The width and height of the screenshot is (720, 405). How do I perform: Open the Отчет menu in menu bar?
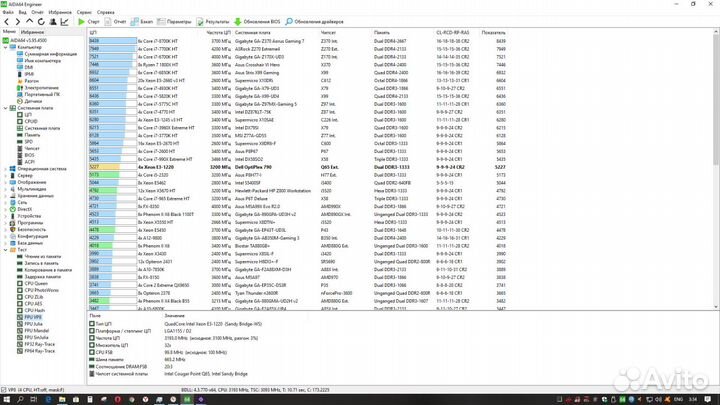click(x=37, y=12)
